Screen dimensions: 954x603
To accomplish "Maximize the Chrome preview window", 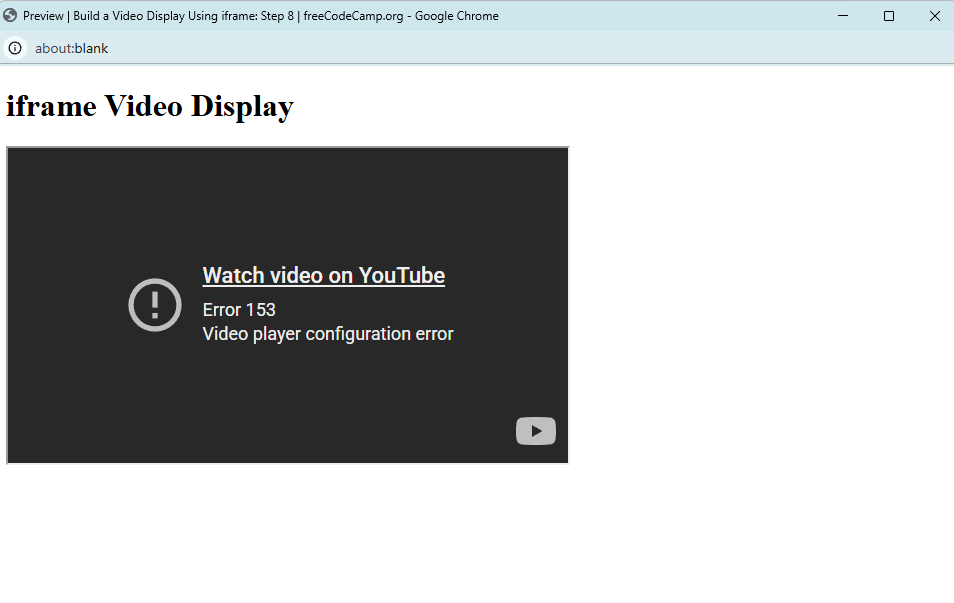I will [x=889, y=16].
